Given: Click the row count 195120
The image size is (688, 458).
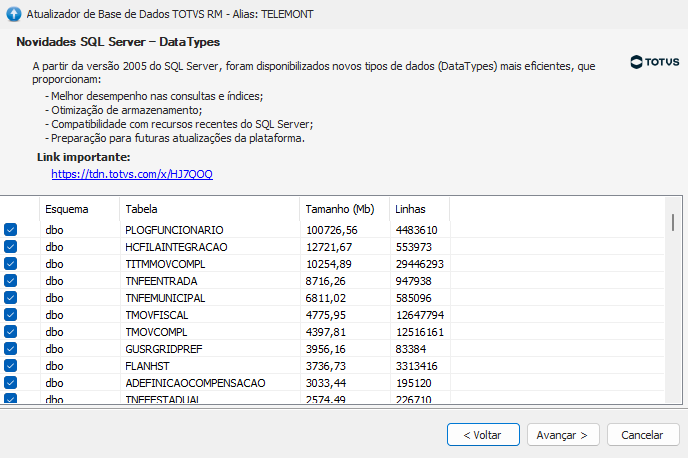Looking at the screenshot, I should 414,383.
